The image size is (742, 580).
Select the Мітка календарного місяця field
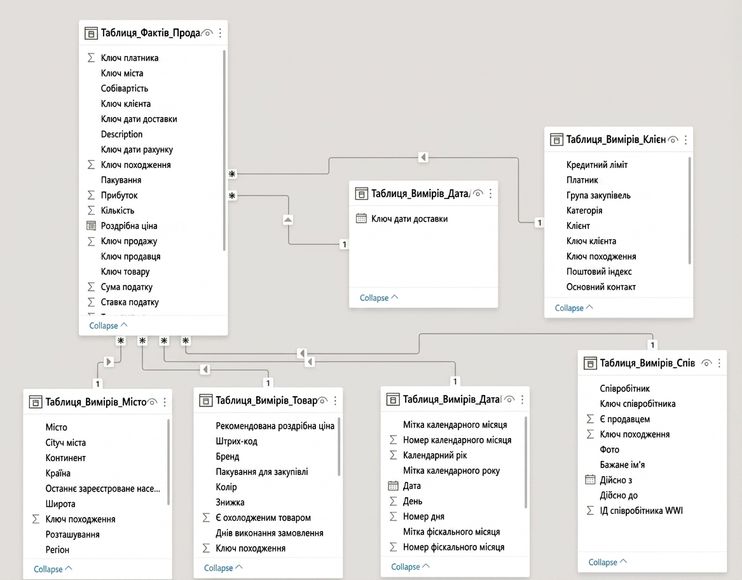(x=455, y=425)
